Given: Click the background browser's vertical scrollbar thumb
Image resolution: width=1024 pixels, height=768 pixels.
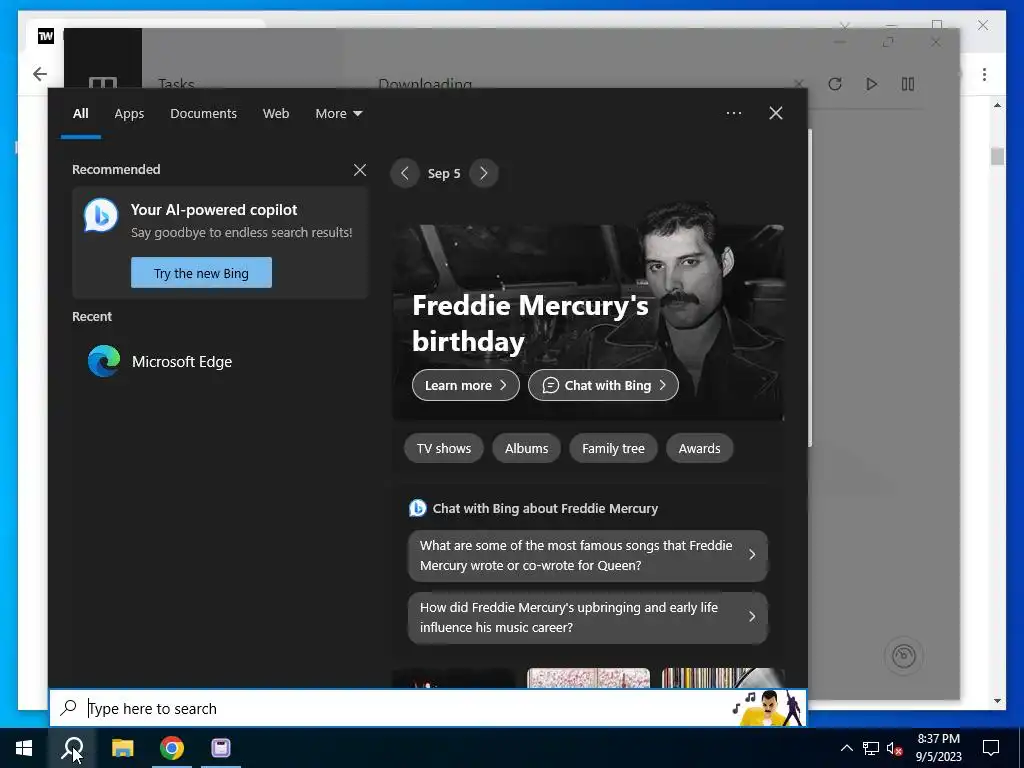Looking at the screenshot, I should coord(997,156).
